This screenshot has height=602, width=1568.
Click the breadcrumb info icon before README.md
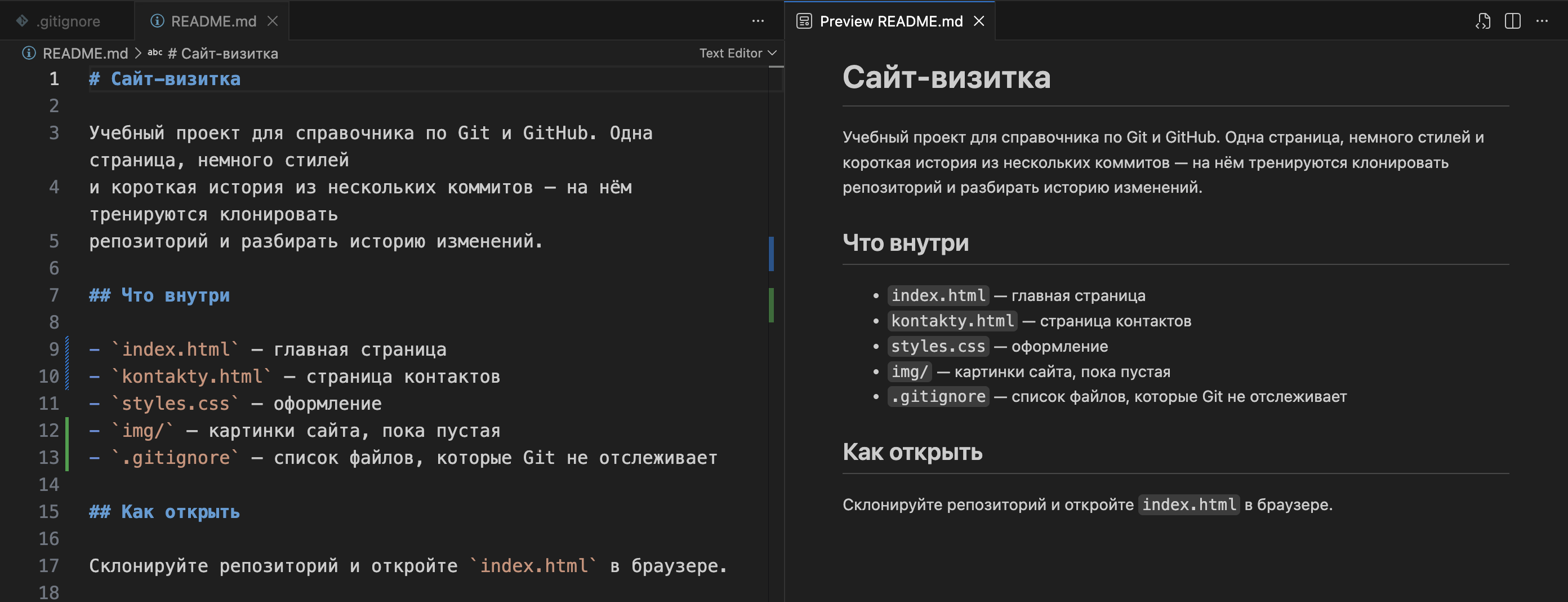click(29, 53)
